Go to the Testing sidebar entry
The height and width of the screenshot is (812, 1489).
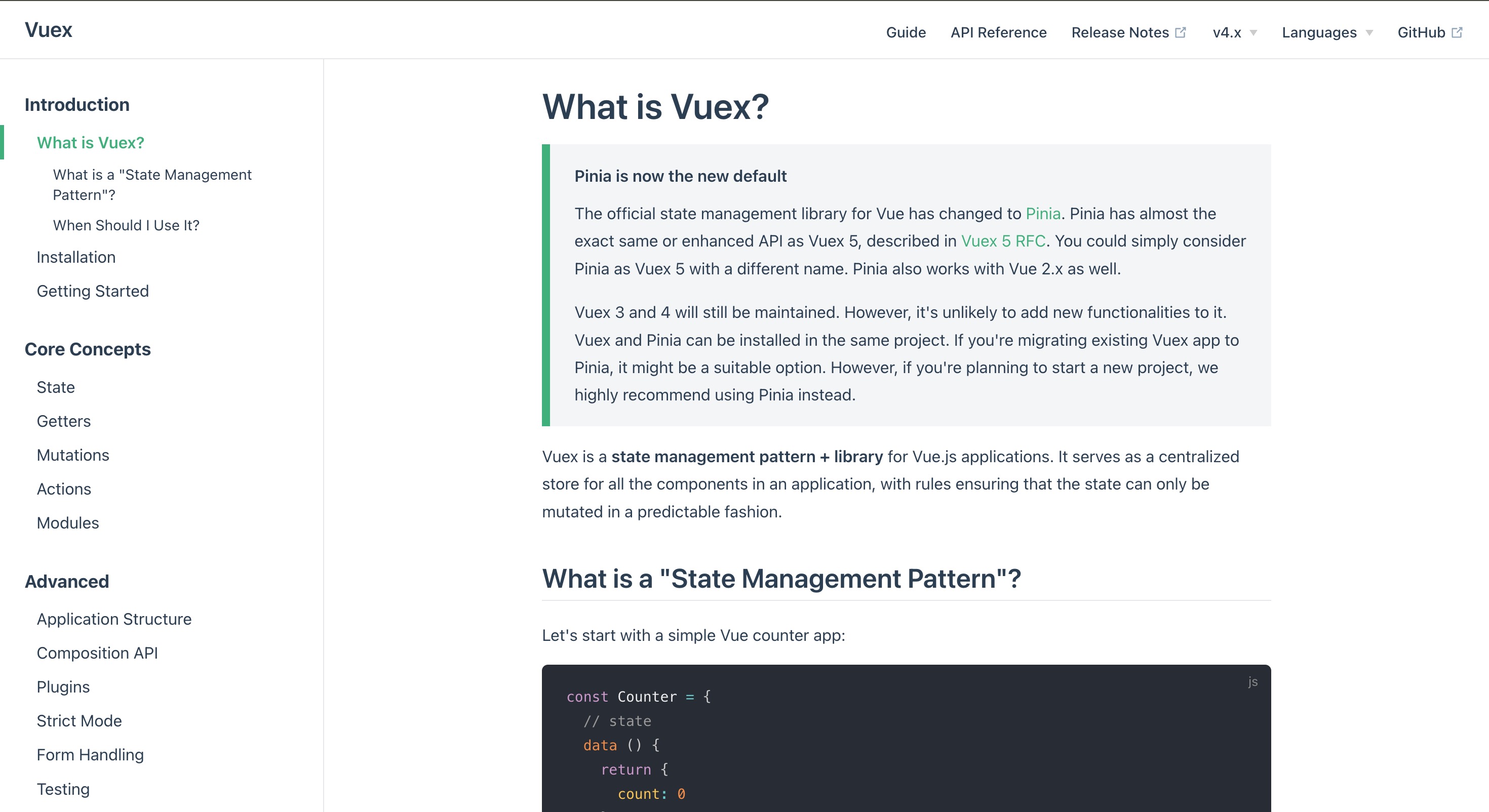coord(63,789)
